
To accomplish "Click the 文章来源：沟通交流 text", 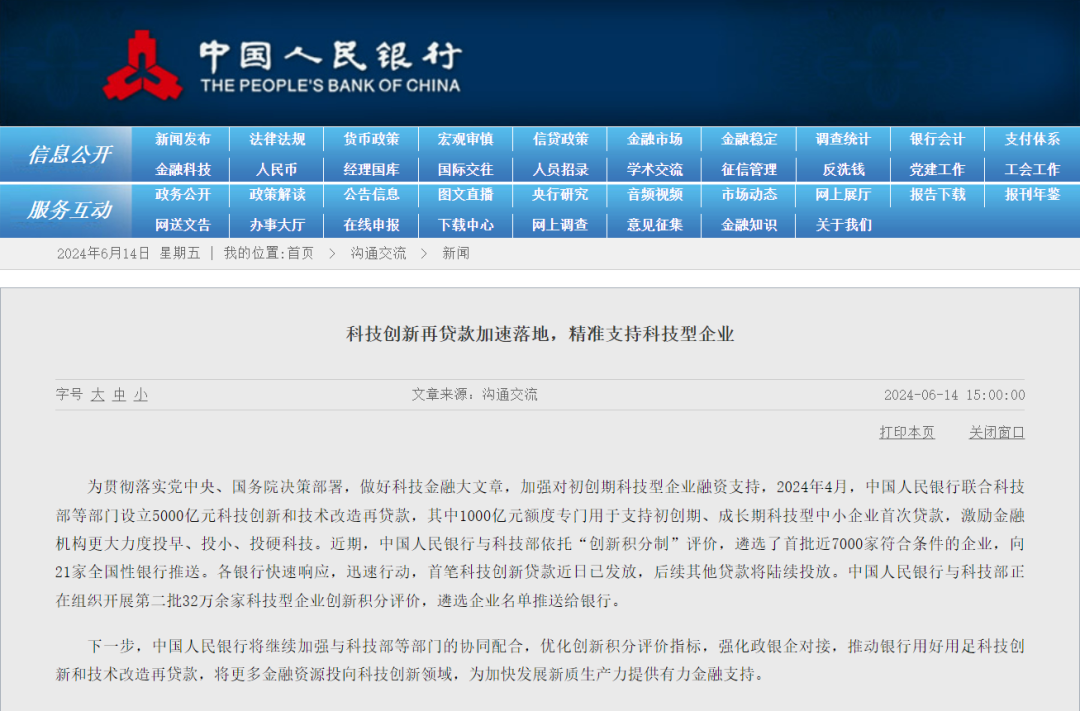I will coord(475,395).
